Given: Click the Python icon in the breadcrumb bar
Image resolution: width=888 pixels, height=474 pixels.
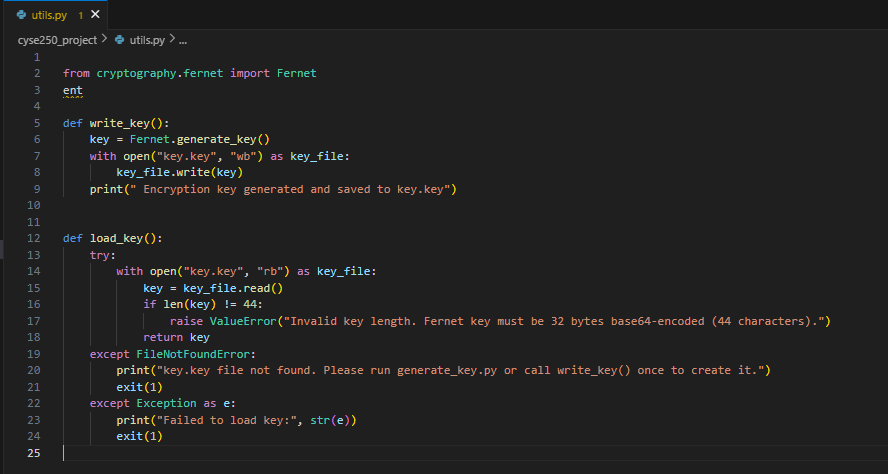Looking at the screenshot, I should coord(120,40).
